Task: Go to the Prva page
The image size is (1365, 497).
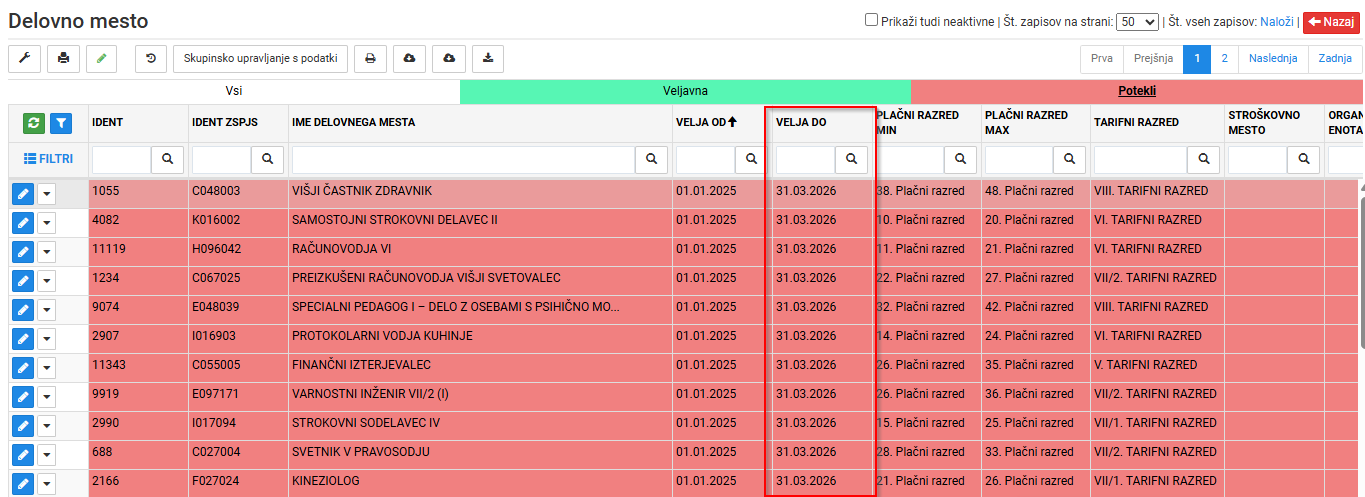Action: (1102, 59)
